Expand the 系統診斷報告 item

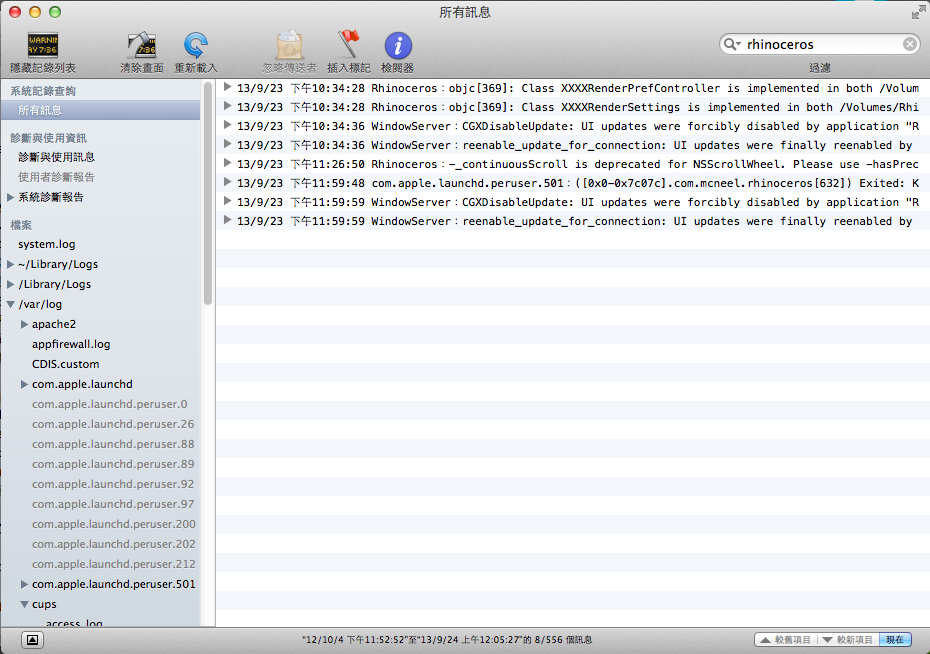coord(10,197)
